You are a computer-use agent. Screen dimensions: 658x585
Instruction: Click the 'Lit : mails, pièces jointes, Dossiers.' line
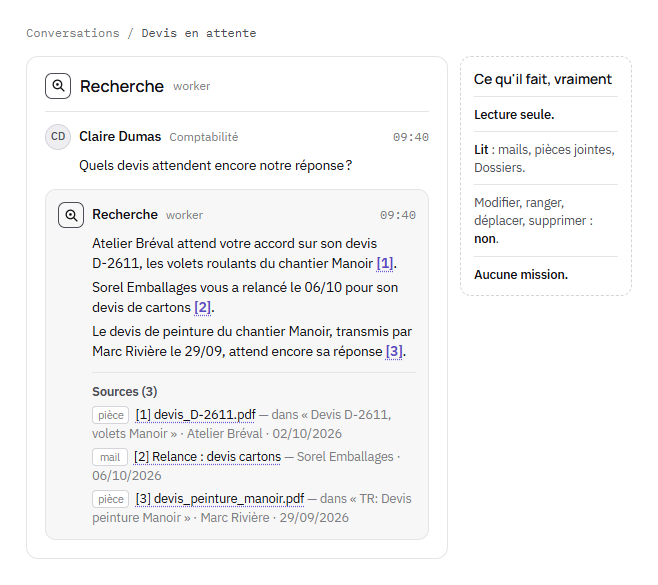pyautogui.click(x=546, y=159)
